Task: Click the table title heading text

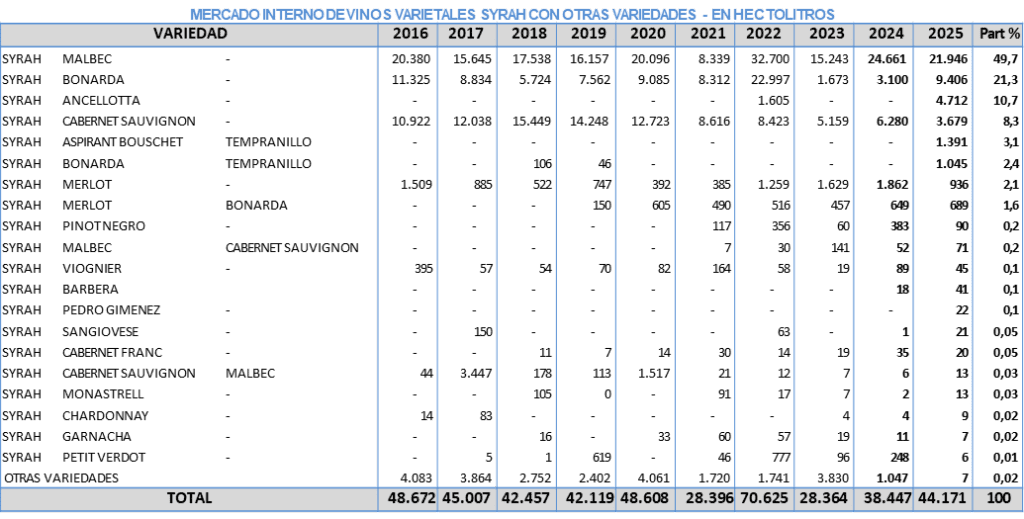Action: point(512,13)
